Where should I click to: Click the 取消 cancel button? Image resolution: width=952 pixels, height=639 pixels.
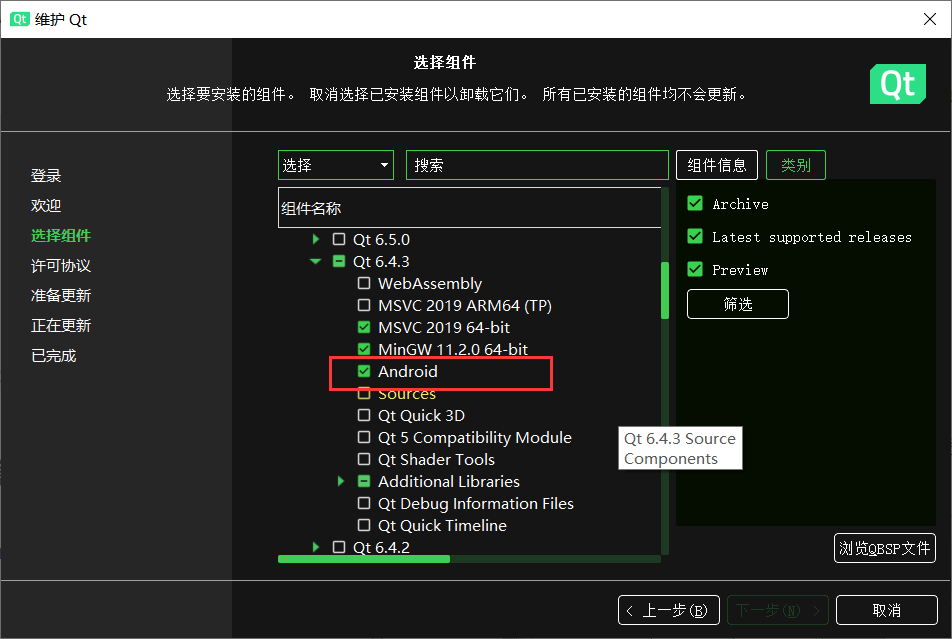pyautogui.click(x=886, y=610)
